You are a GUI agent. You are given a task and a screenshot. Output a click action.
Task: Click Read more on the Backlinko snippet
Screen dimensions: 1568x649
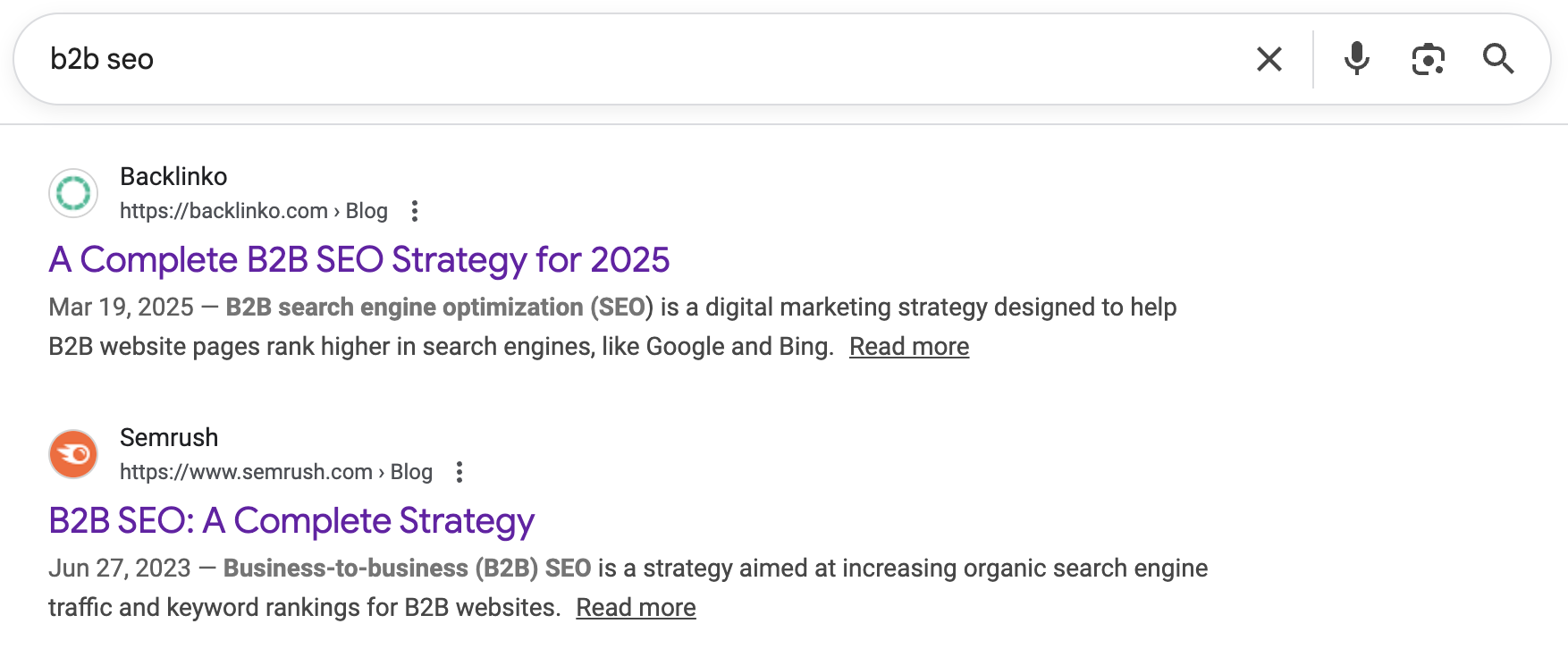click(908, 347)
